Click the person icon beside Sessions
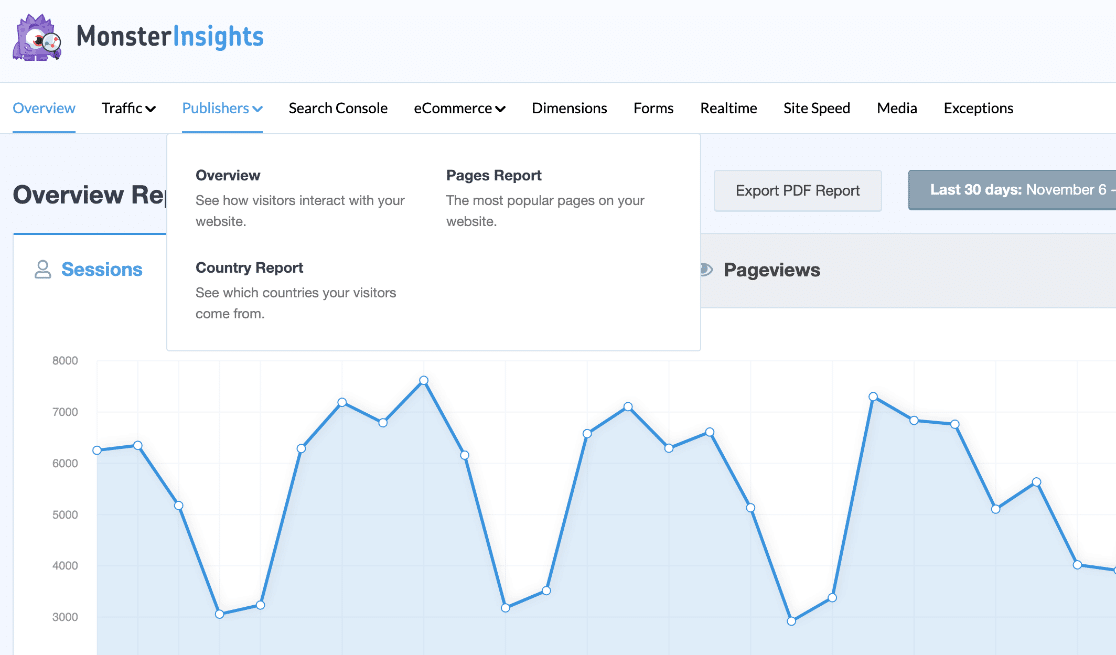This screenshot has width=1116, height=655. 41,268
